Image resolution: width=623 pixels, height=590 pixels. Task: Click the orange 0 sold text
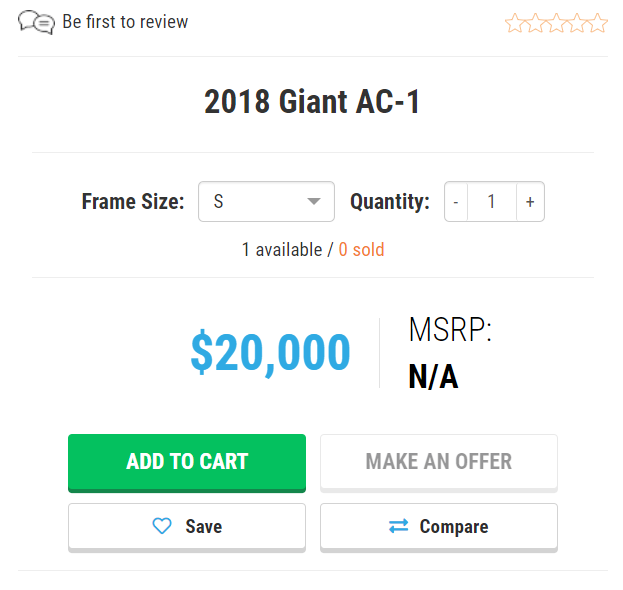tap(361, 249)
